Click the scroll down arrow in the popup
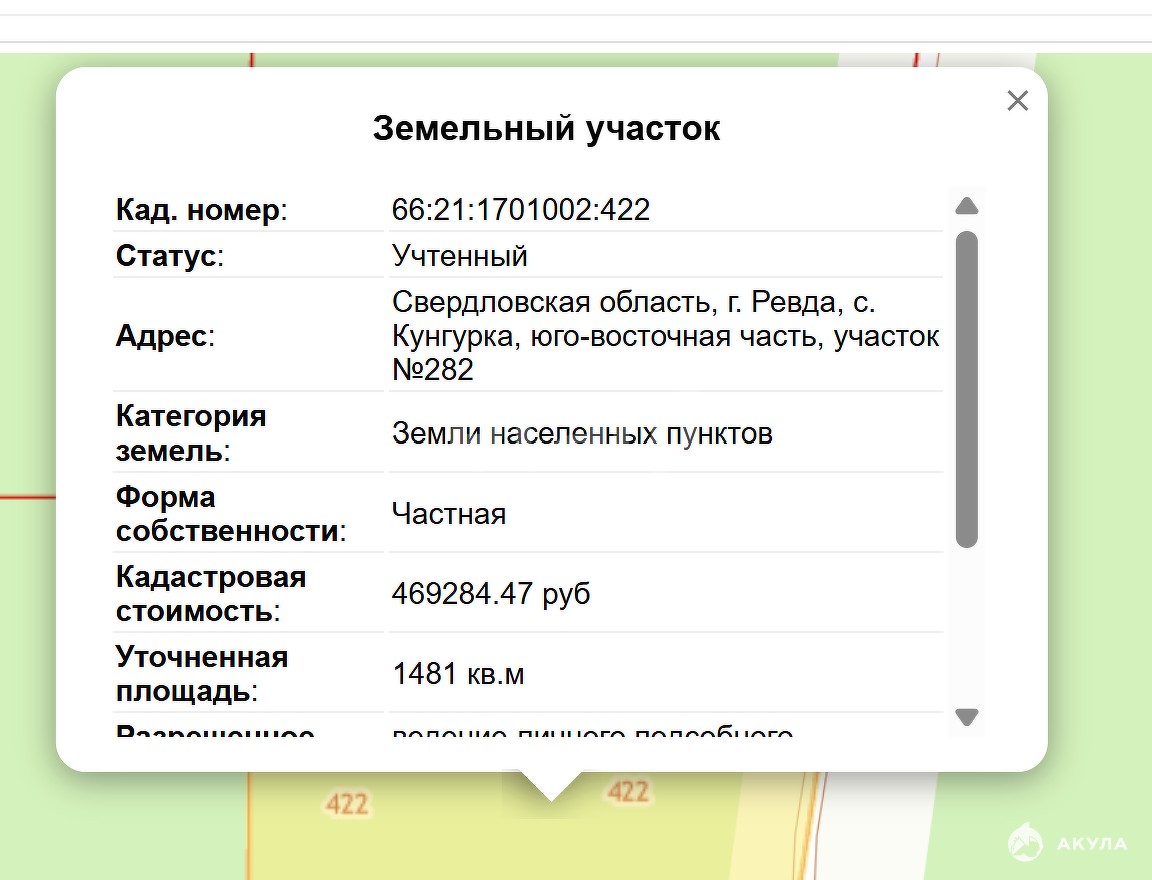The height and width of the screenshot is (880, 1152). [x=966, y=717]
